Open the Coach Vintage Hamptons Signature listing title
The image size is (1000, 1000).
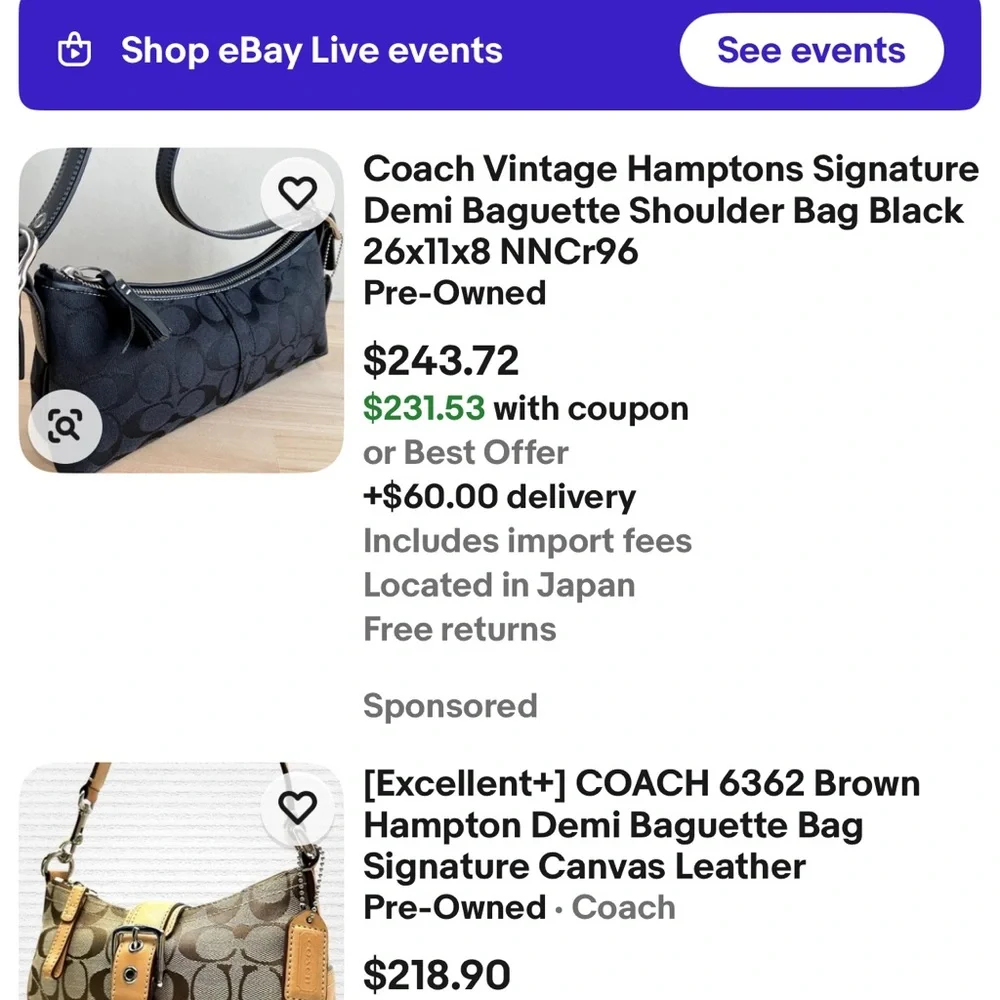670,210
